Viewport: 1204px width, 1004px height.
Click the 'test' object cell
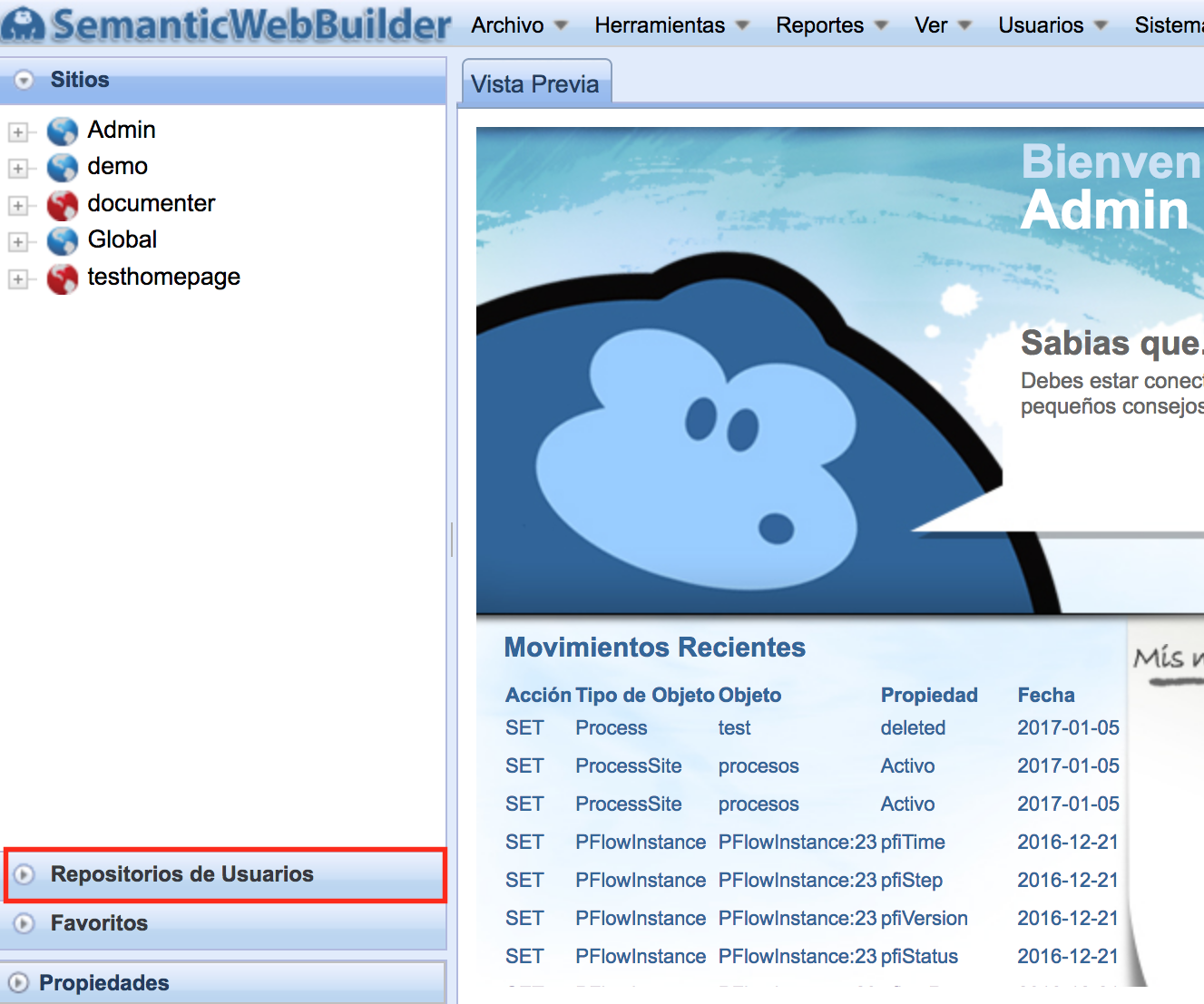[735, 727]
